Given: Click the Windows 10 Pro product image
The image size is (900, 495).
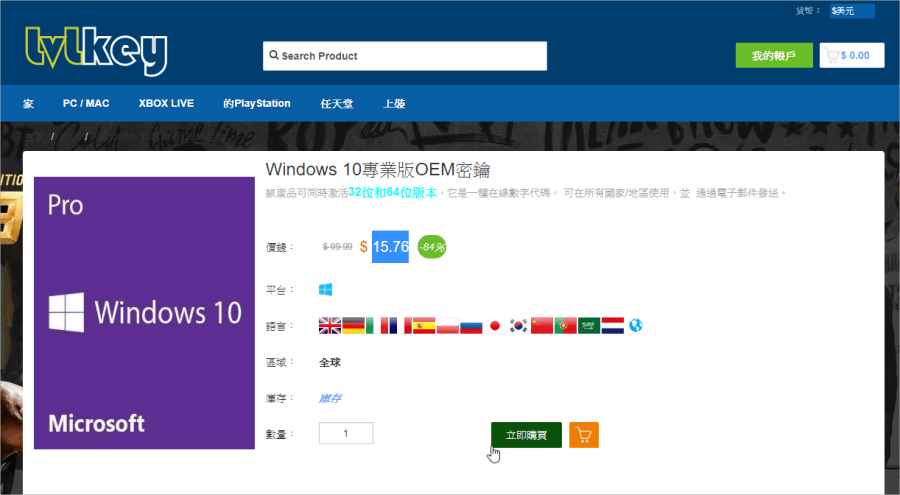Looking at the screenshot, I should point(144,313).
